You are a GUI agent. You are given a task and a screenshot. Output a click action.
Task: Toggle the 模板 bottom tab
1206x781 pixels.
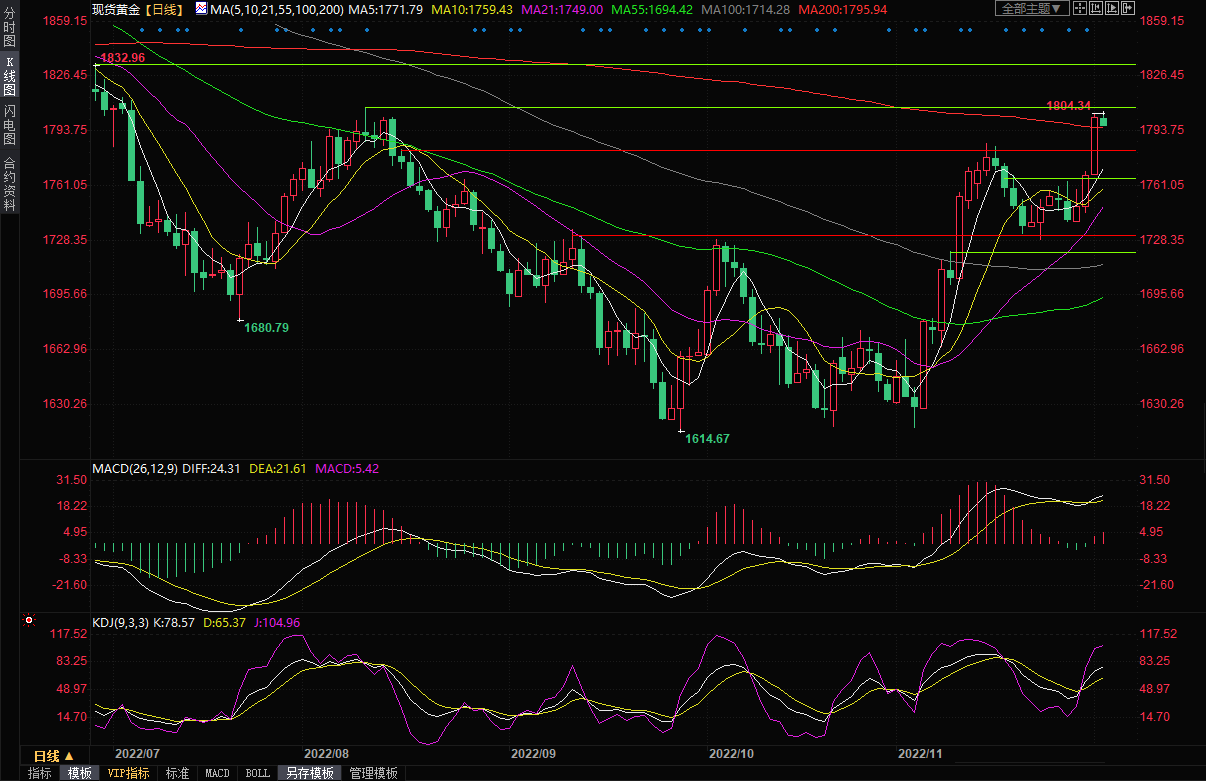coord(79,773)
